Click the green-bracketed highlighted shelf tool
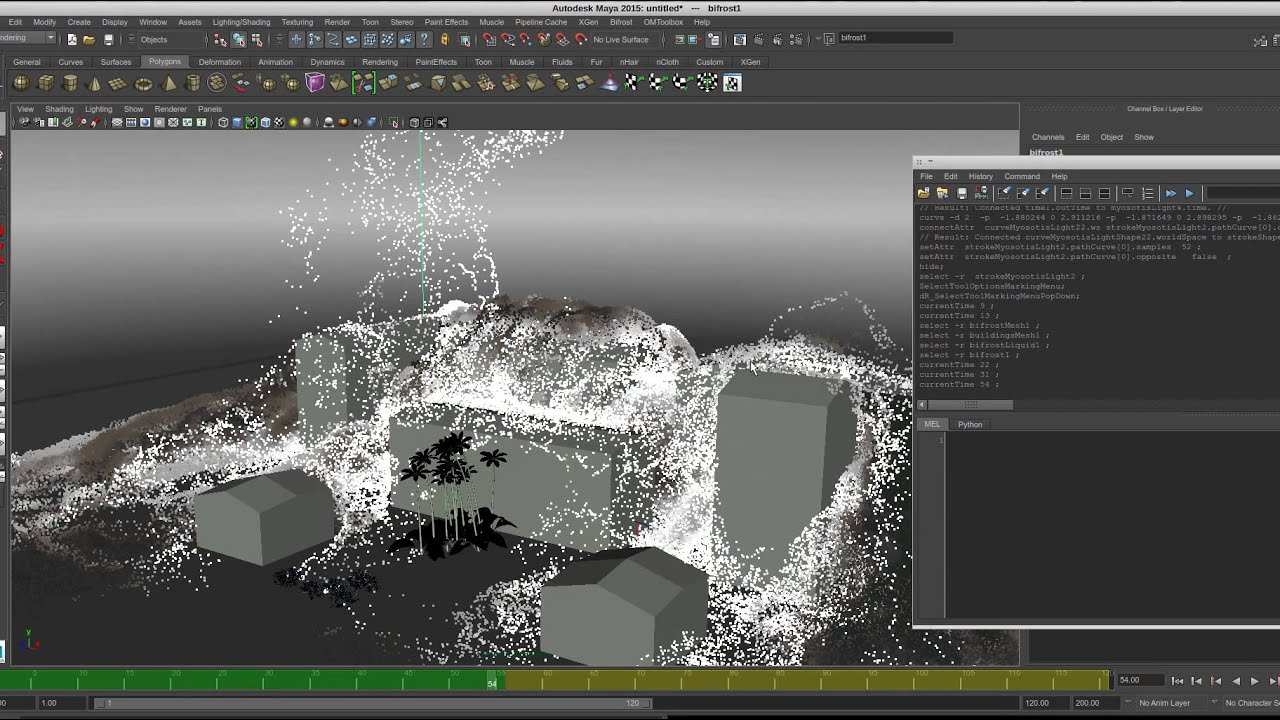 (363, 82)
